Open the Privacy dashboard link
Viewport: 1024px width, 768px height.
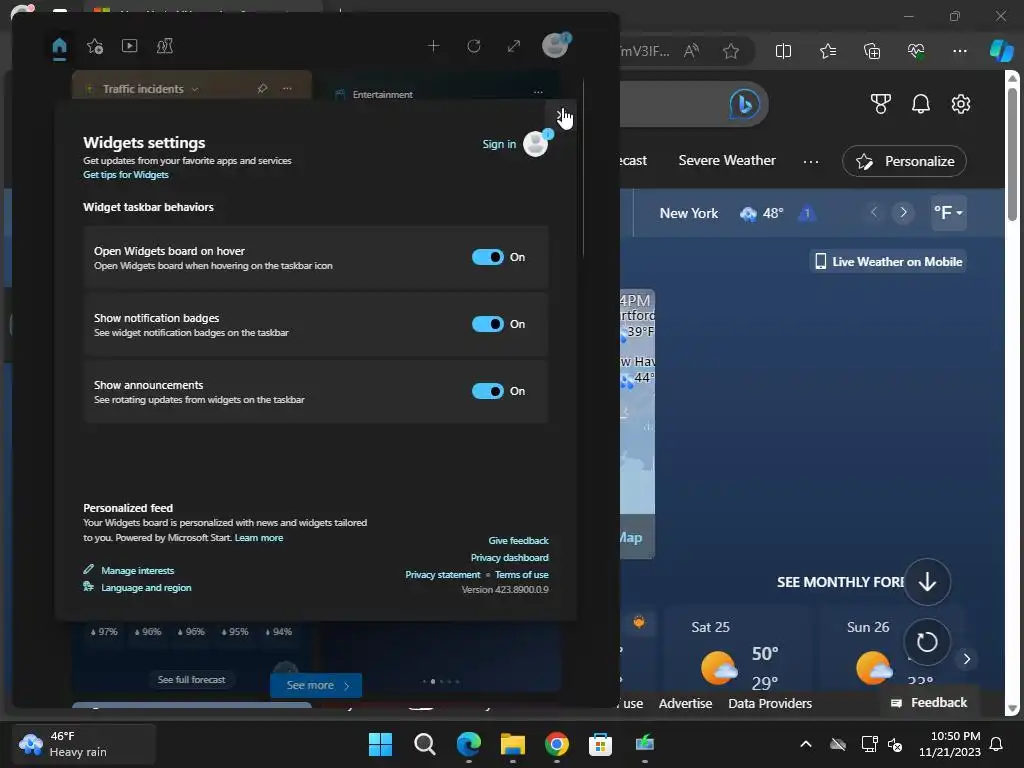pyautogui.click(x=509, y=557)
